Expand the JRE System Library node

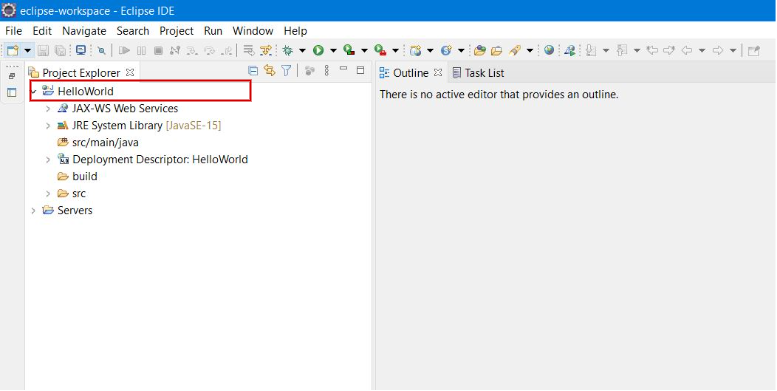48,126
